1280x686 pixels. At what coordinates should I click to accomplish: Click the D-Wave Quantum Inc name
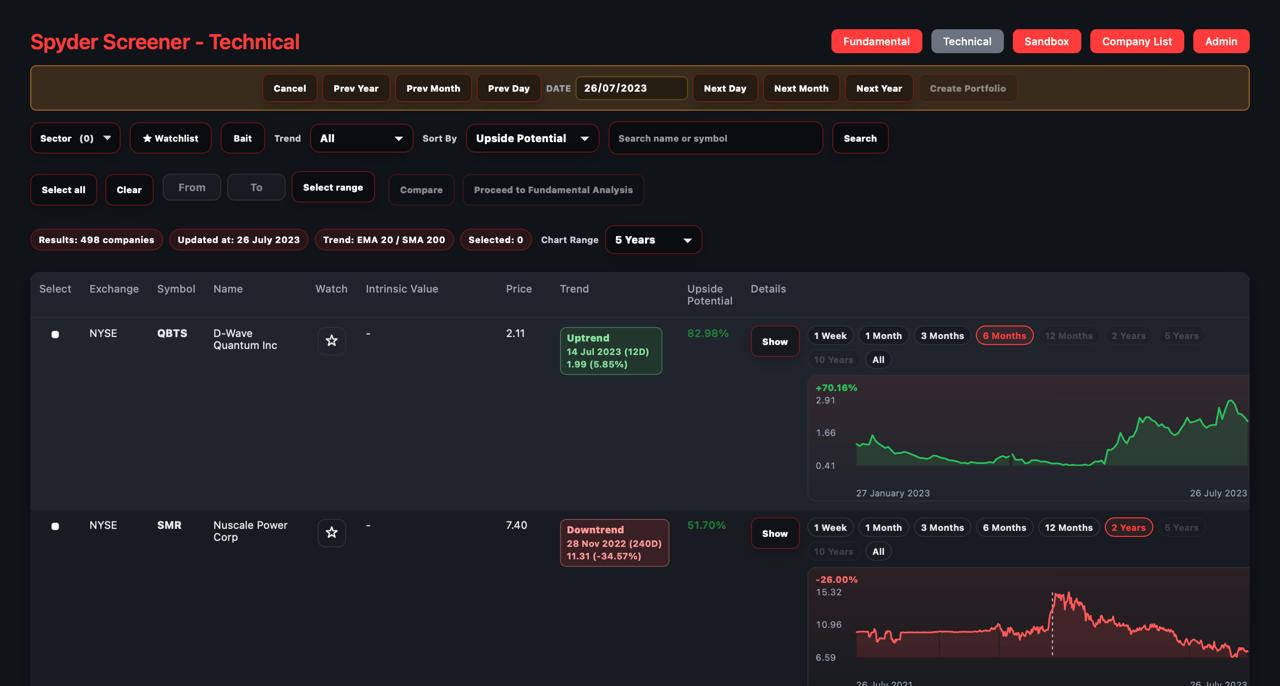245,339
